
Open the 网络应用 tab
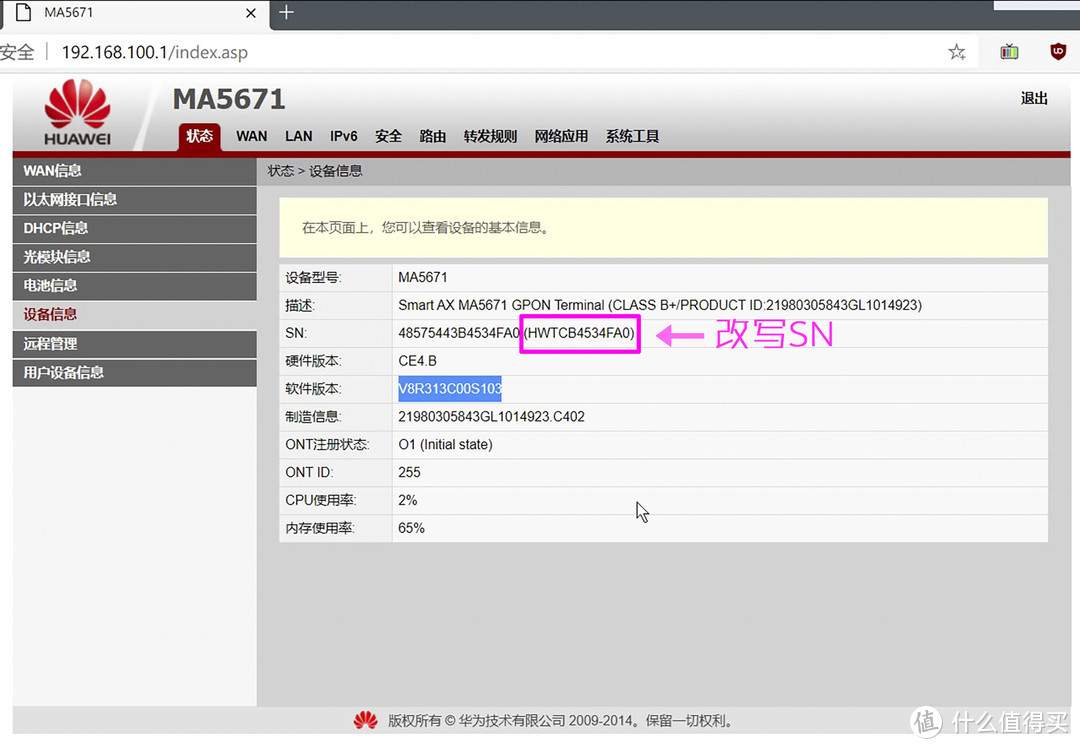click(561, 136)
